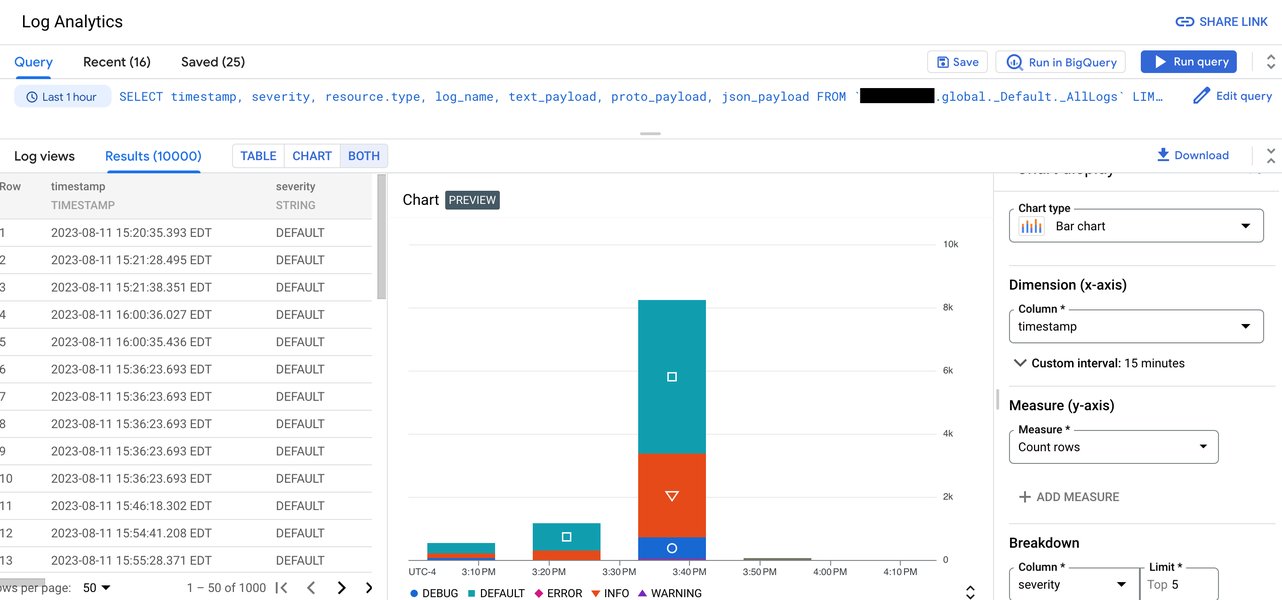Click timestamp 2023-08-11 15:54:41.208 EDT cell
This screenshot has width=1282, height=600.
[131, 533]
